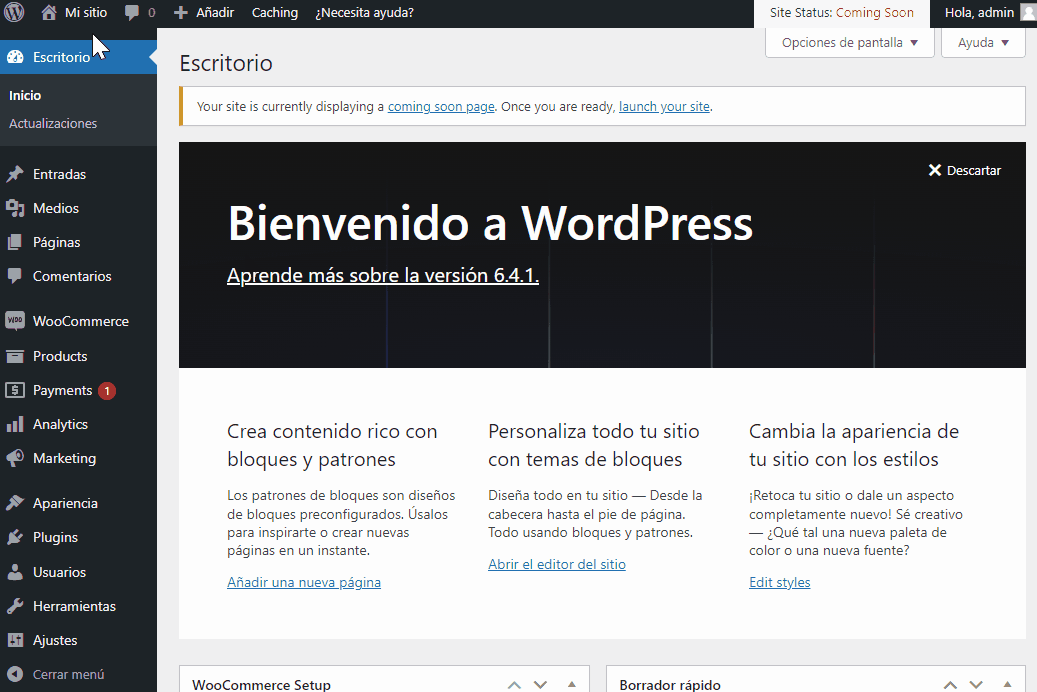
Task: Click the Escritorio dashboard gauge icon
Action: [15, 57]
